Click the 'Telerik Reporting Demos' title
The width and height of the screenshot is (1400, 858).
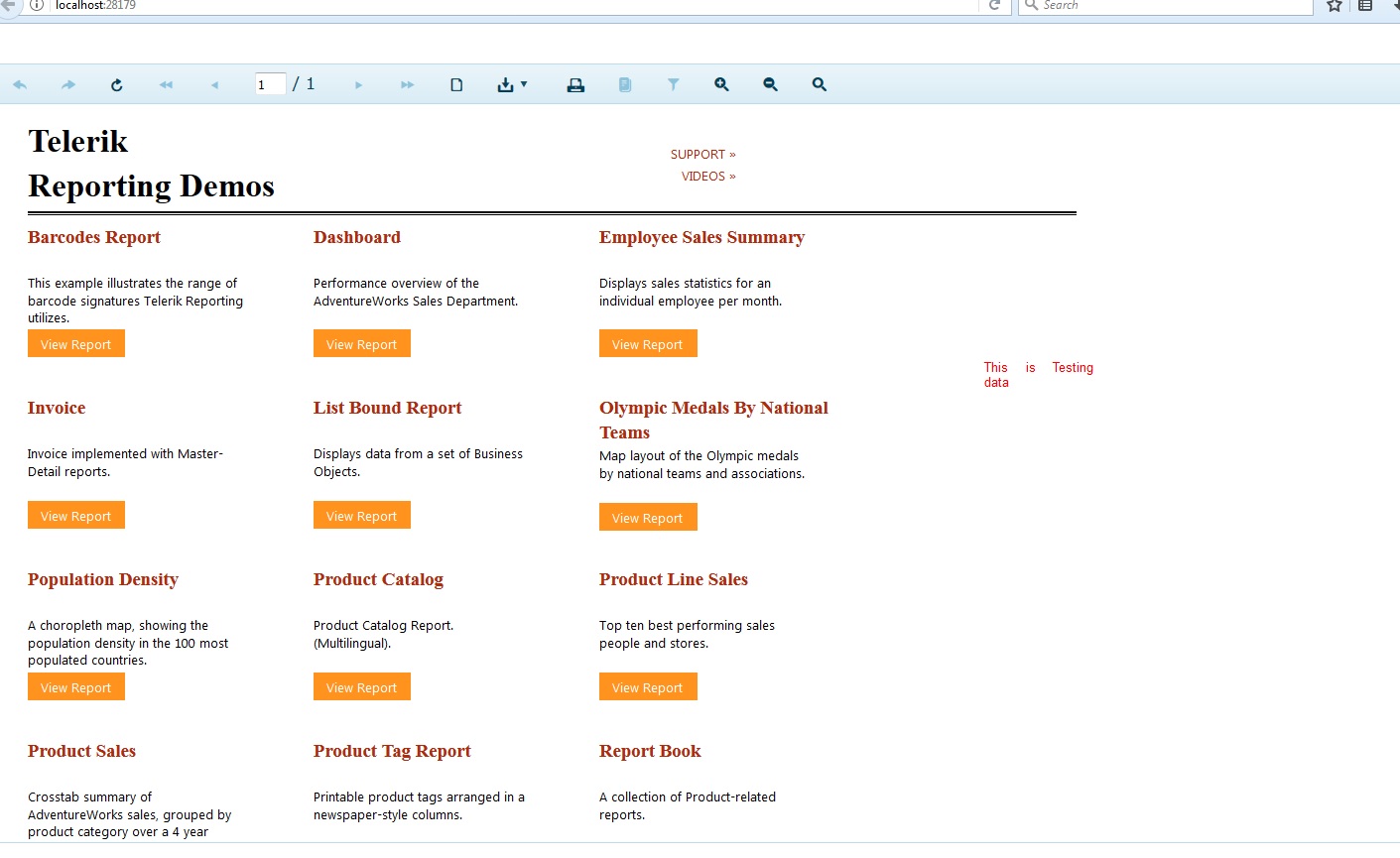click(x=151, y=164)
